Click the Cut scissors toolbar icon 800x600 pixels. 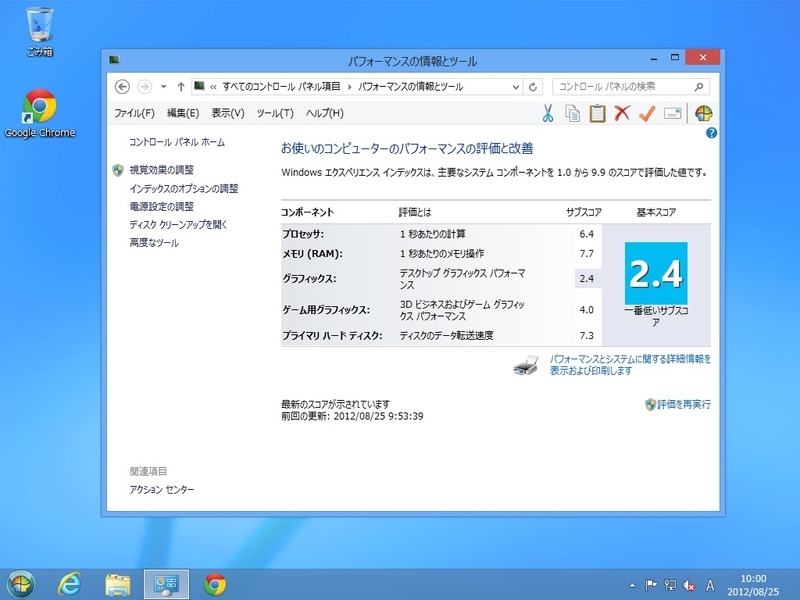pyautogui.click(x=548, y=113)
